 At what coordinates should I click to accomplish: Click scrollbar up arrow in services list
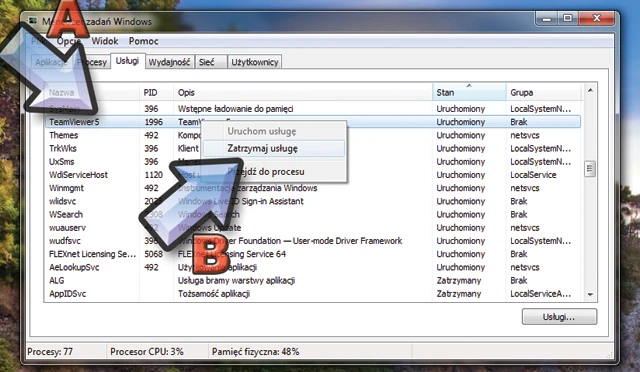(x=590, y=90)
